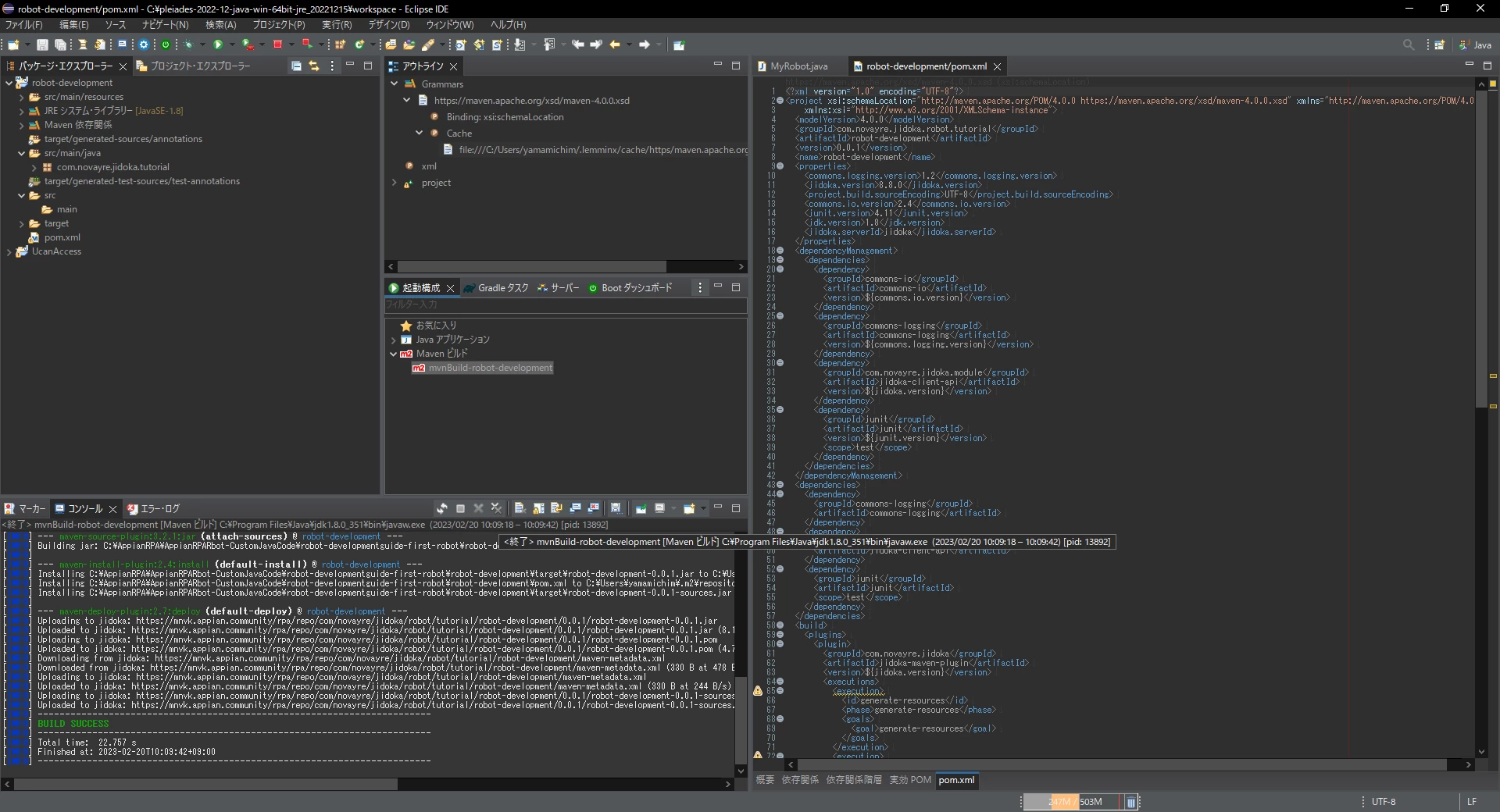Click the Open Perspective icon
The image size is (1500, 812).
(x=1439, y=45)
